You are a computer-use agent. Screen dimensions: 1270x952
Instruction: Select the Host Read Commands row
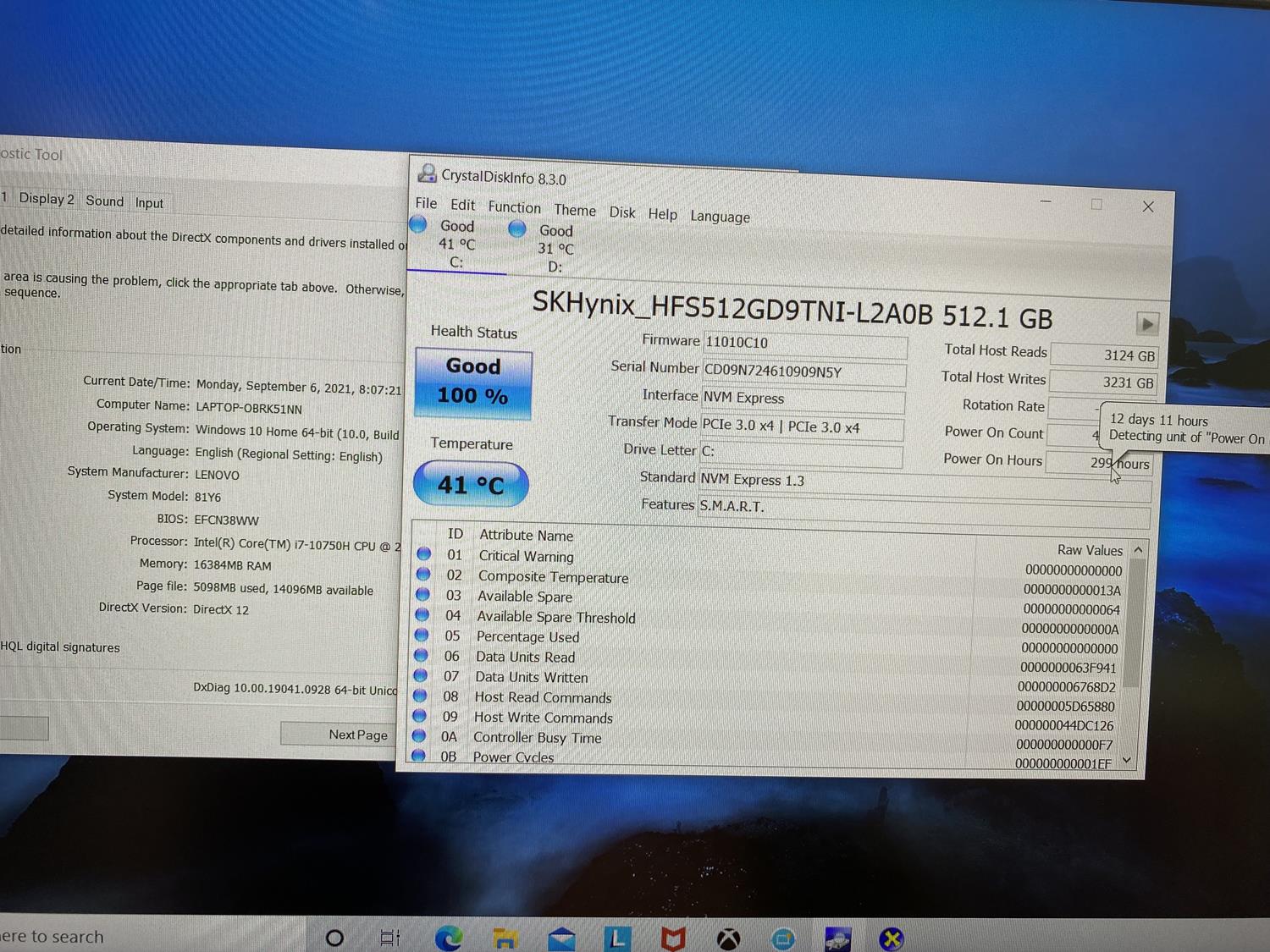[x=764, y=701]
